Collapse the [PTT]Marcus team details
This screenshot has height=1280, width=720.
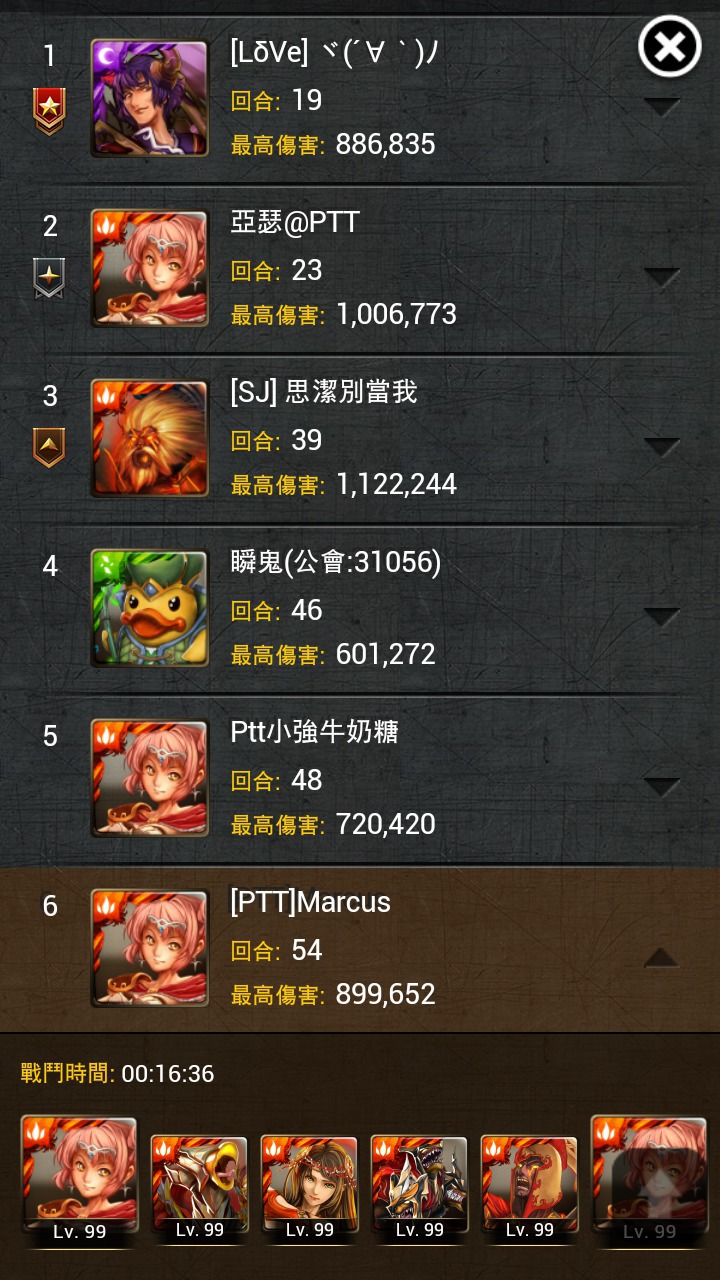pyautogui.click(x=662, y=957)
